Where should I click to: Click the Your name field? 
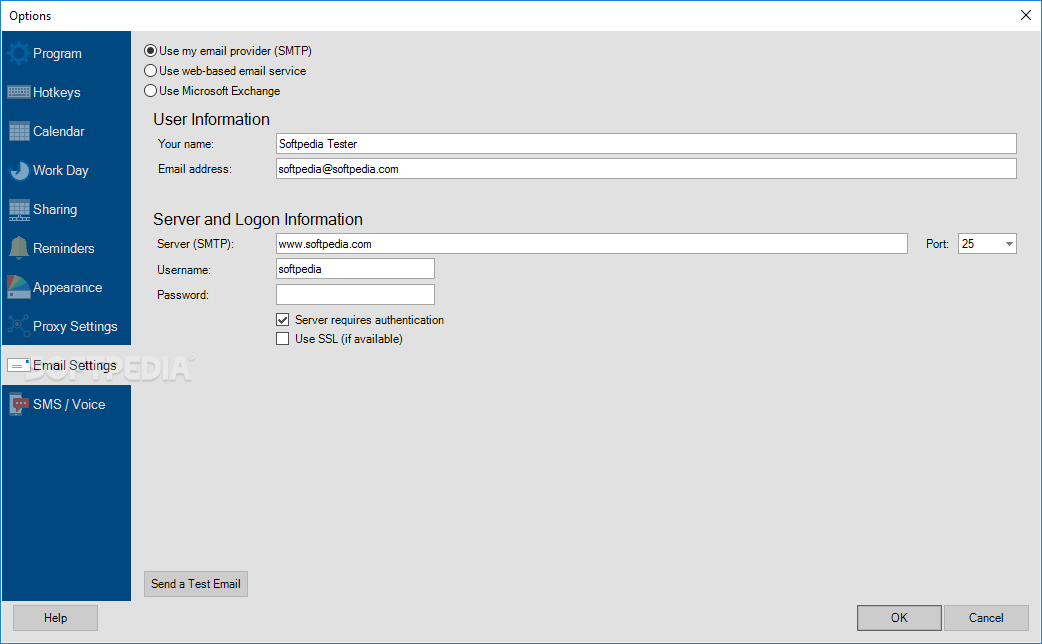point(646,144)
